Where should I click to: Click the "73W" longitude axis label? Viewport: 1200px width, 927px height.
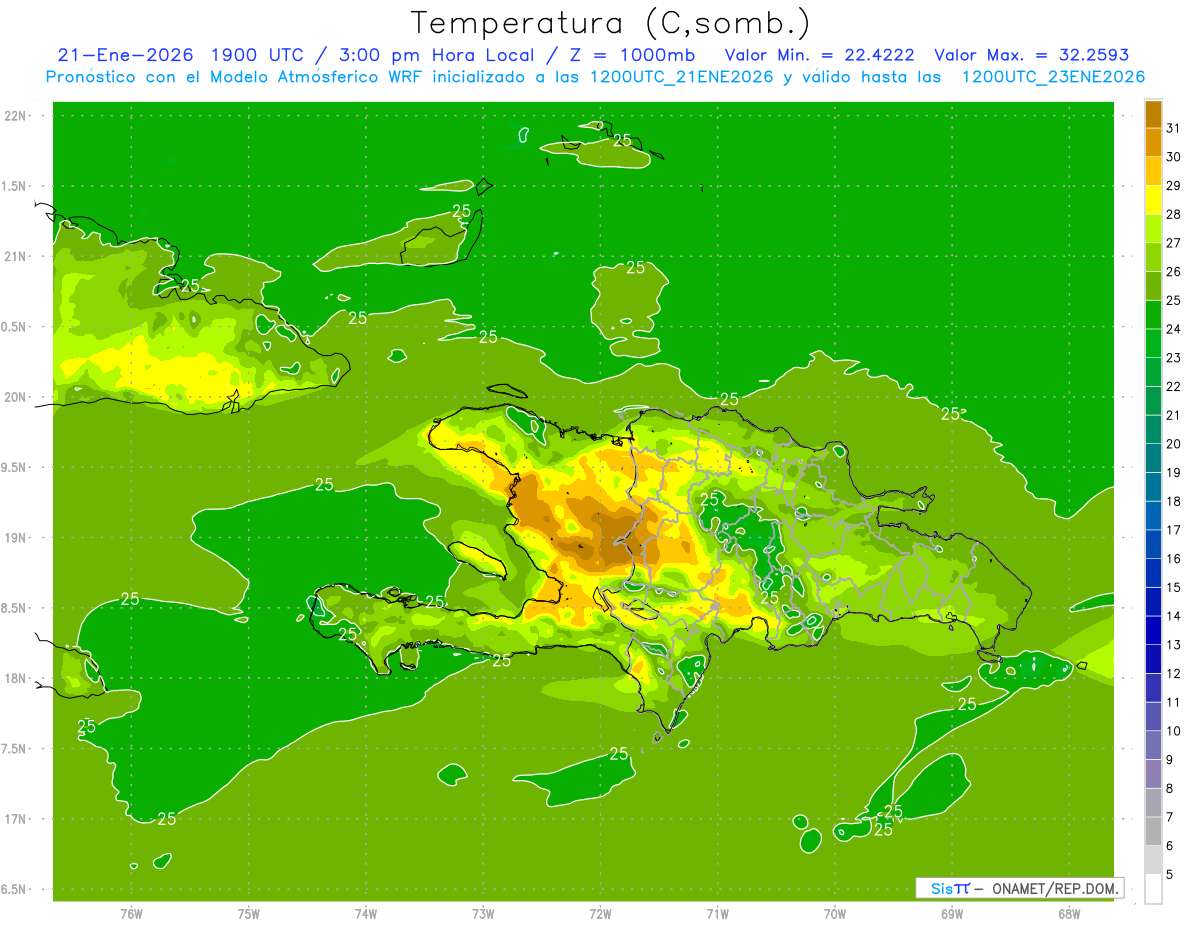(483, 913)
